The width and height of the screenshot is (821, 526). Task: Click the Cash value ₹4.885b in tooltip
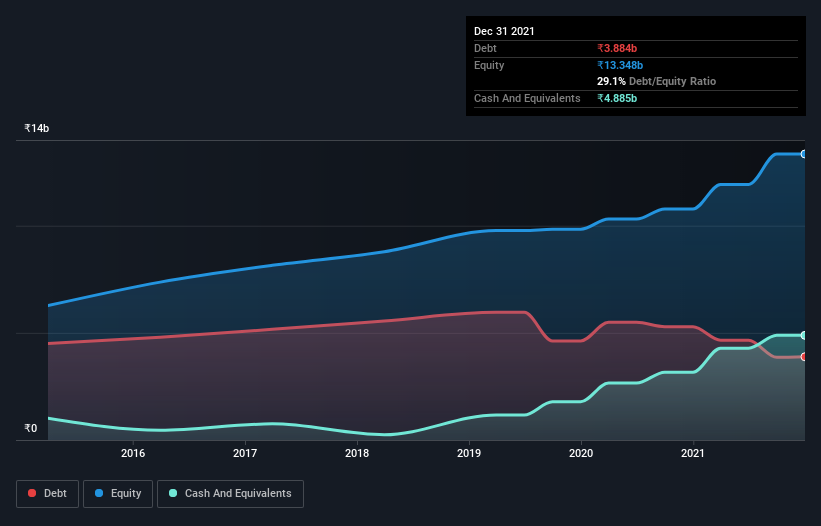617,98
